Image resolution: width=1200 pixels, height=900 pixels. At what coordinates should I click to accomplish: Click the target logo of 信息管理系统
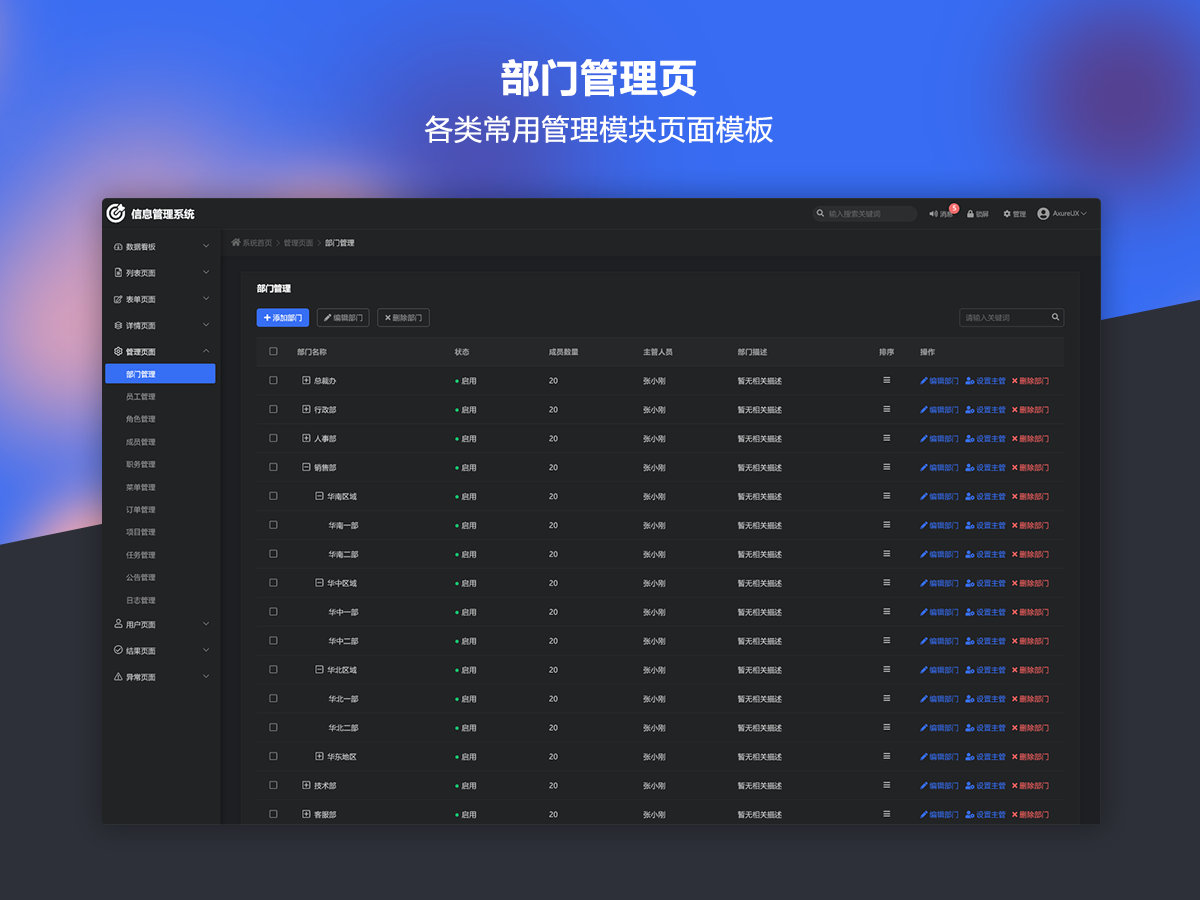point(116,213)
